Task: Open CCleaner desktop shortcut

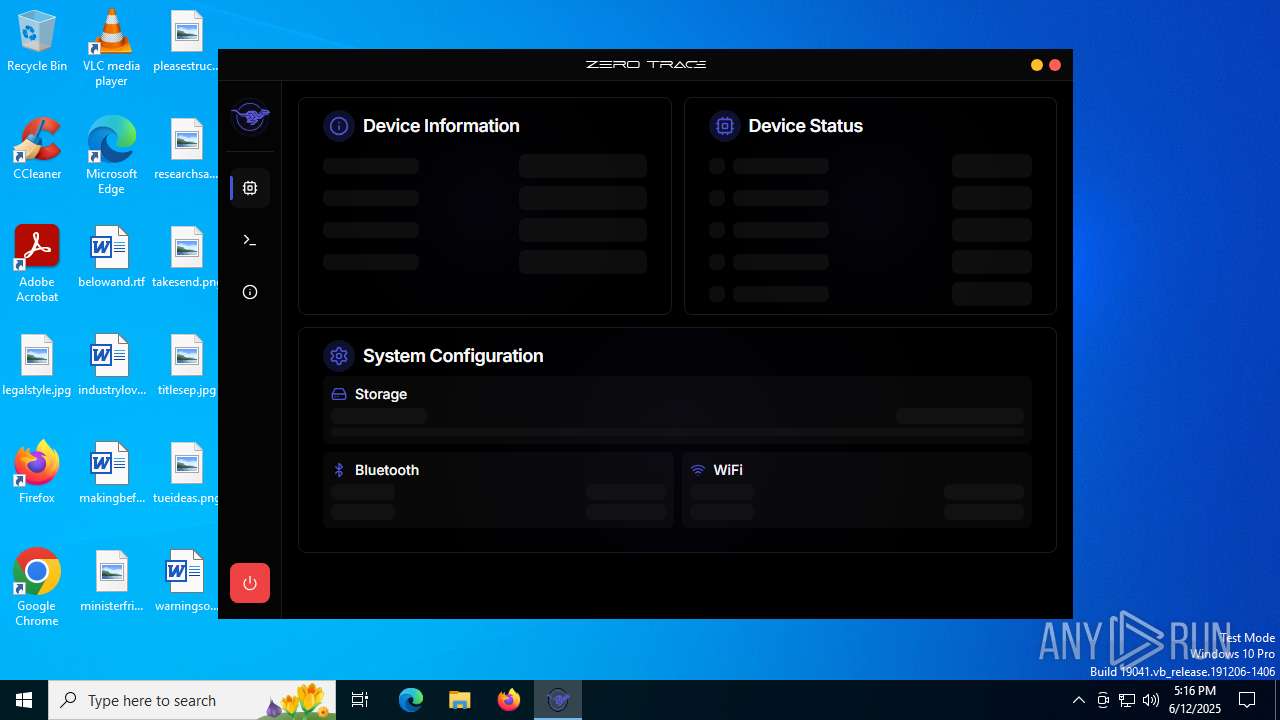Action: [x=37, y=149]
